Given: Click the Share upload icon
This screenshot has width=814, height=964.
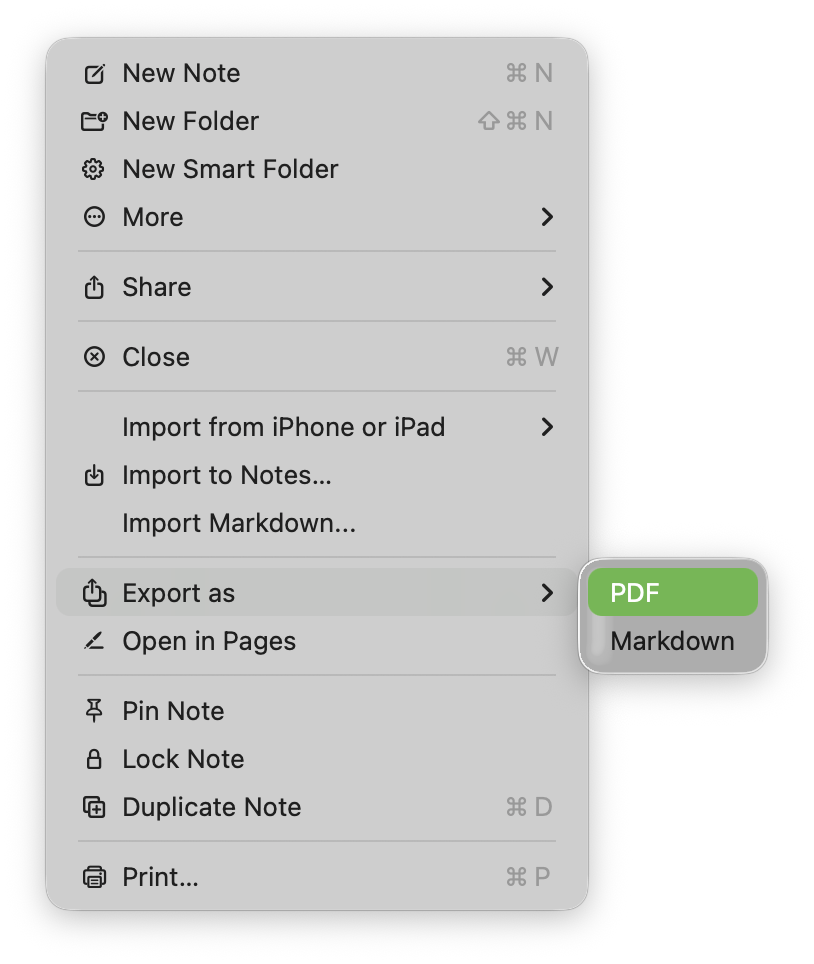Looking at the screenshot, I should click(94, 287).
